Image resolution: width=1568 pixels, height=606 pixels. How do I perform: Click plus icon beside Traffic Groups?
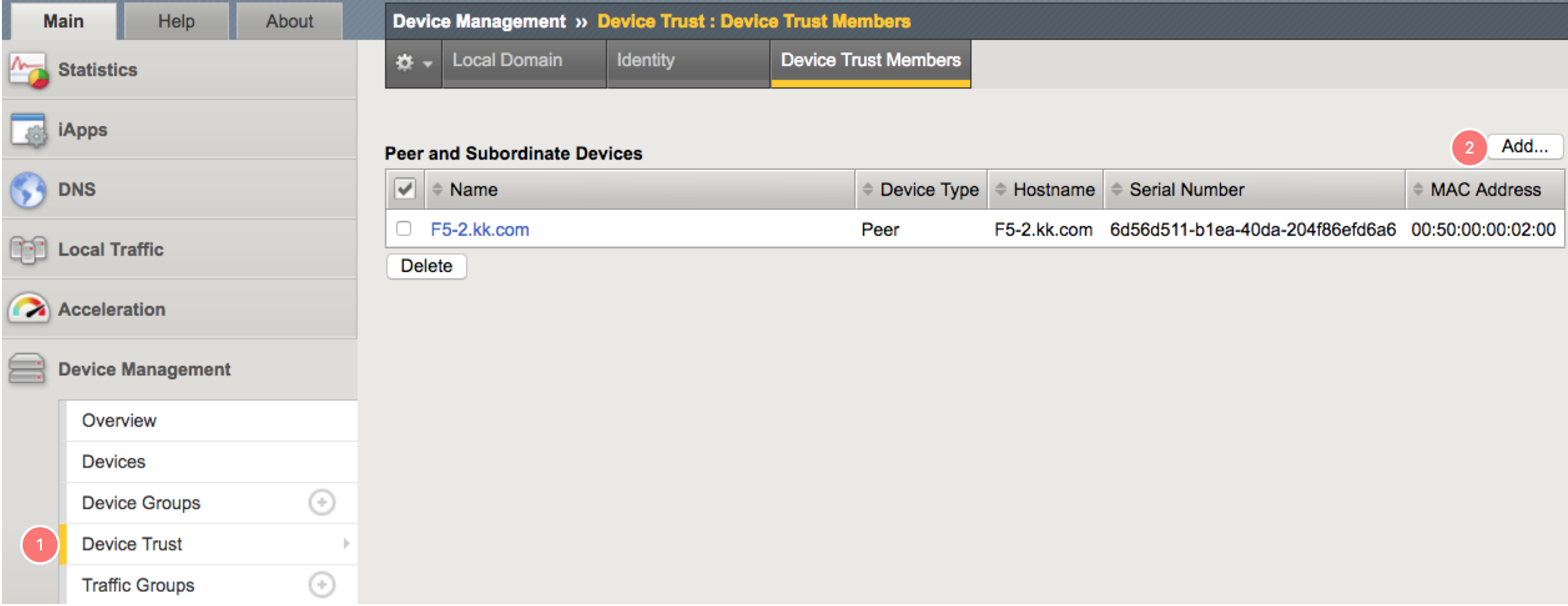click(321, 585)
